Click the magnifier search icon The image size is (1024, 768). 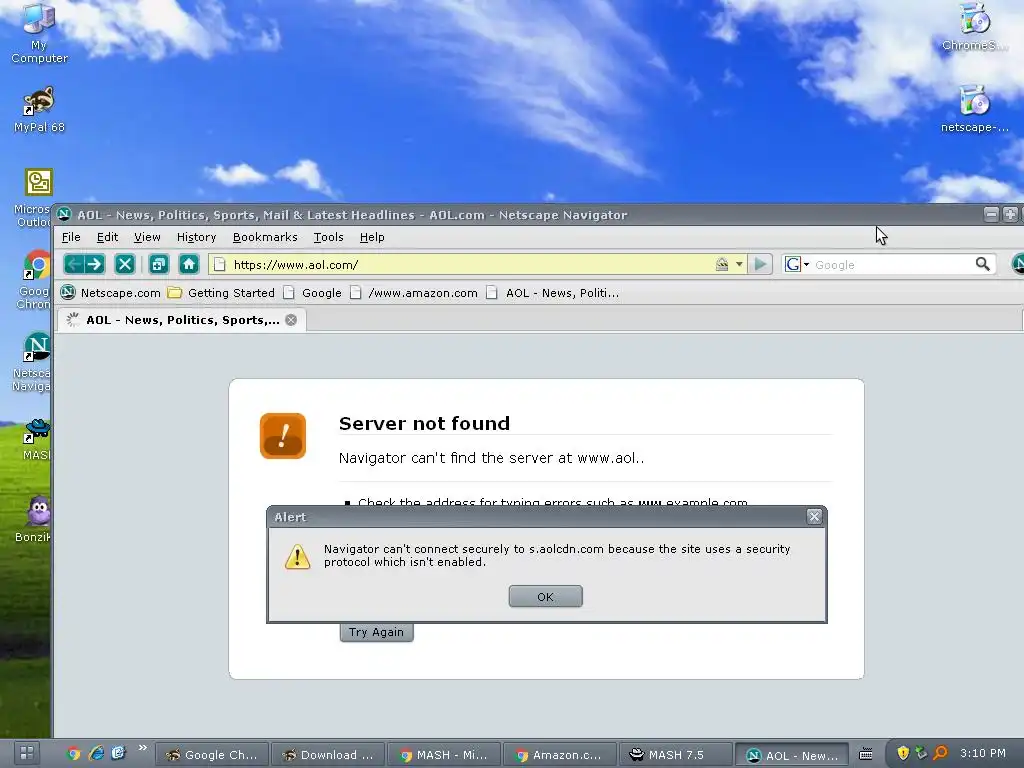click(x=982, y=264)
